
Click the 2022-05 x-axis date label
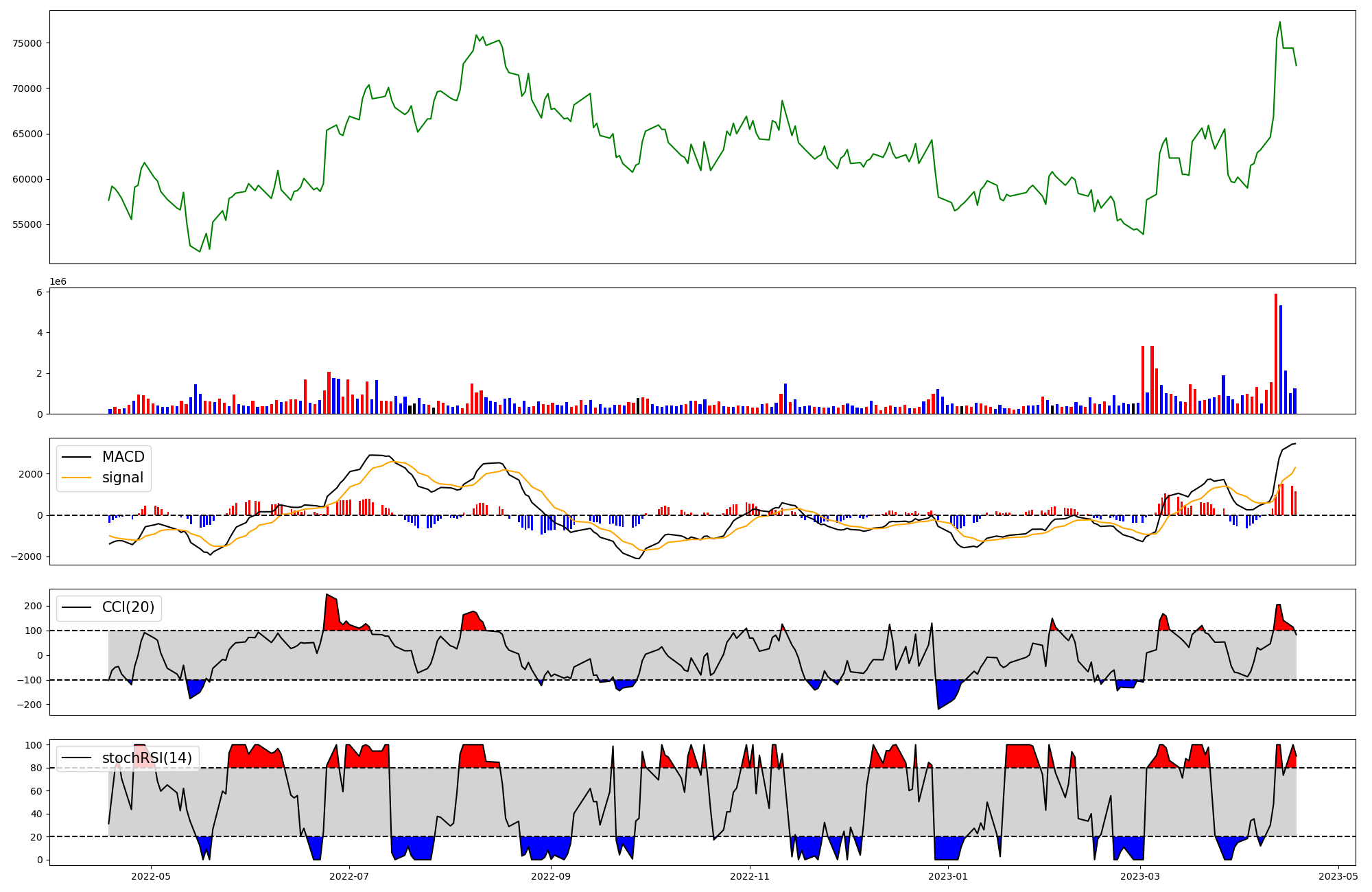pyautogui.click(x=150, y=876)
